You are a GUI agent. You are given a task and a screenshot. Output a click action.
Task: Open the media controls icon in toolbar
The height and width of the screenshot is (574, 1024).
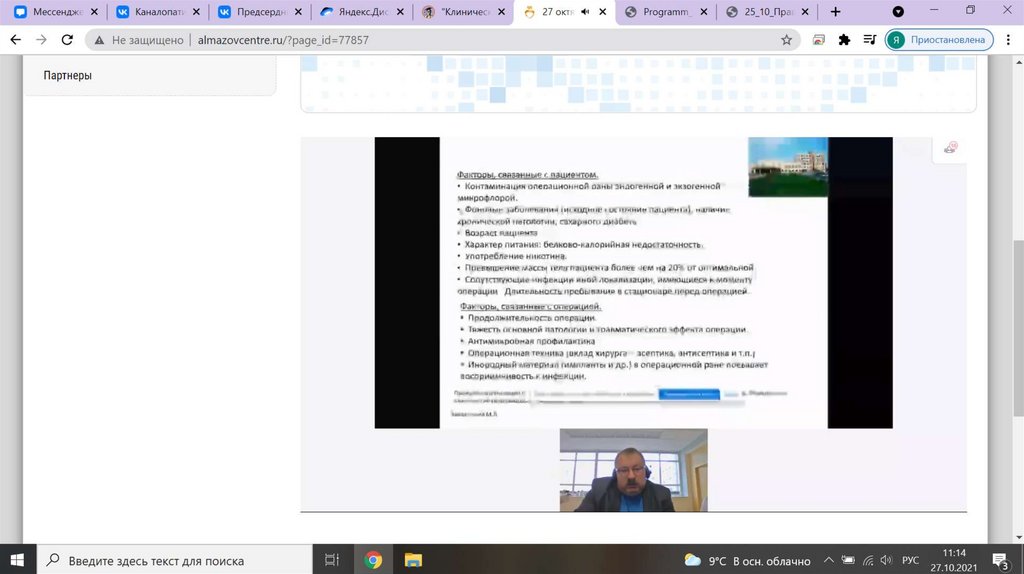868,40
